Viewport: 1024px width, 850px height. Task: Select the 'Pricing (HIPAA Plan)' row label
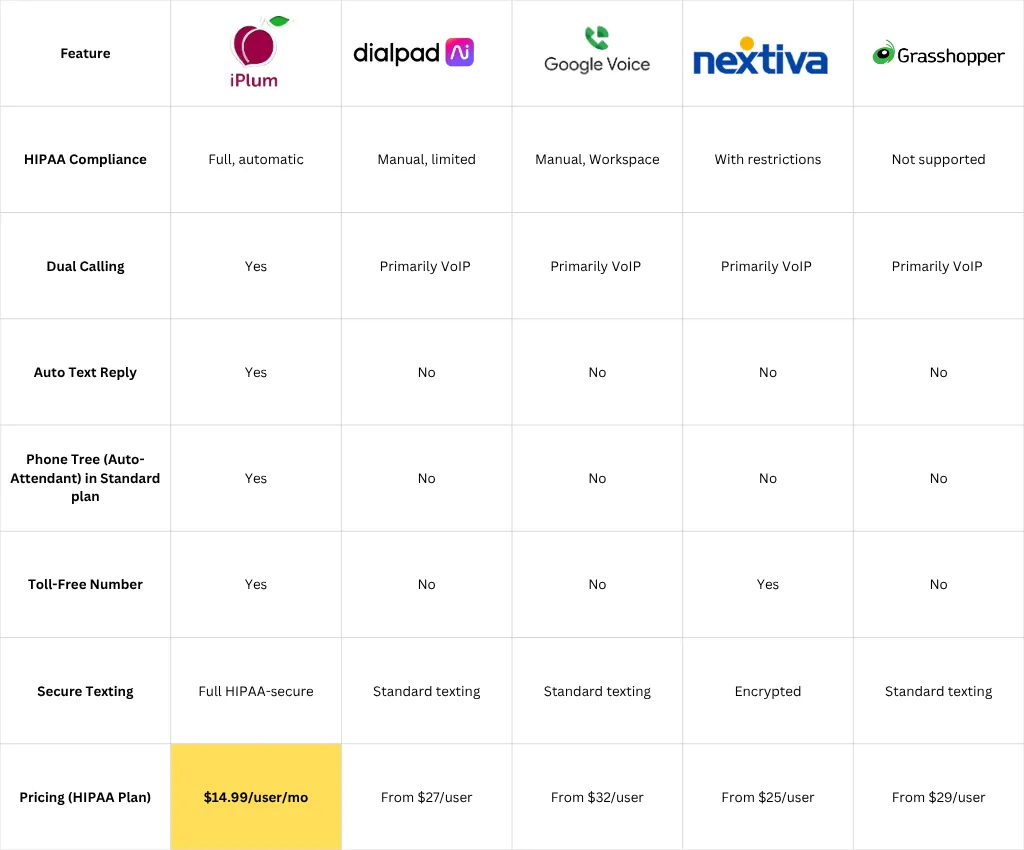click(85, 797)
